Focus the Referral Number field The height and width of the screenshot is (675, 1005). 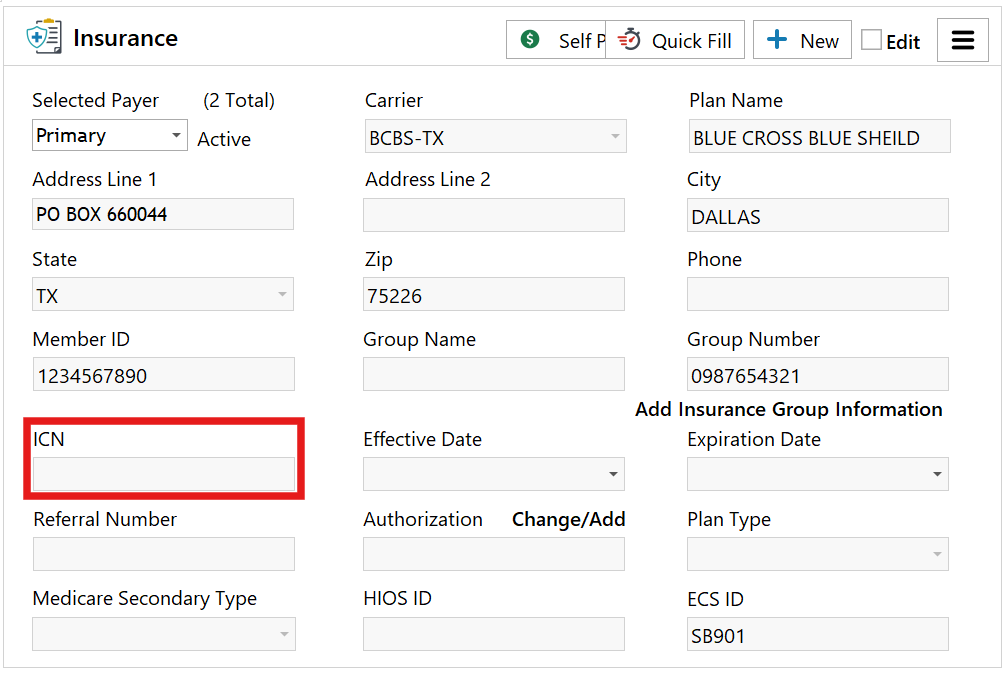pos(164,554)
